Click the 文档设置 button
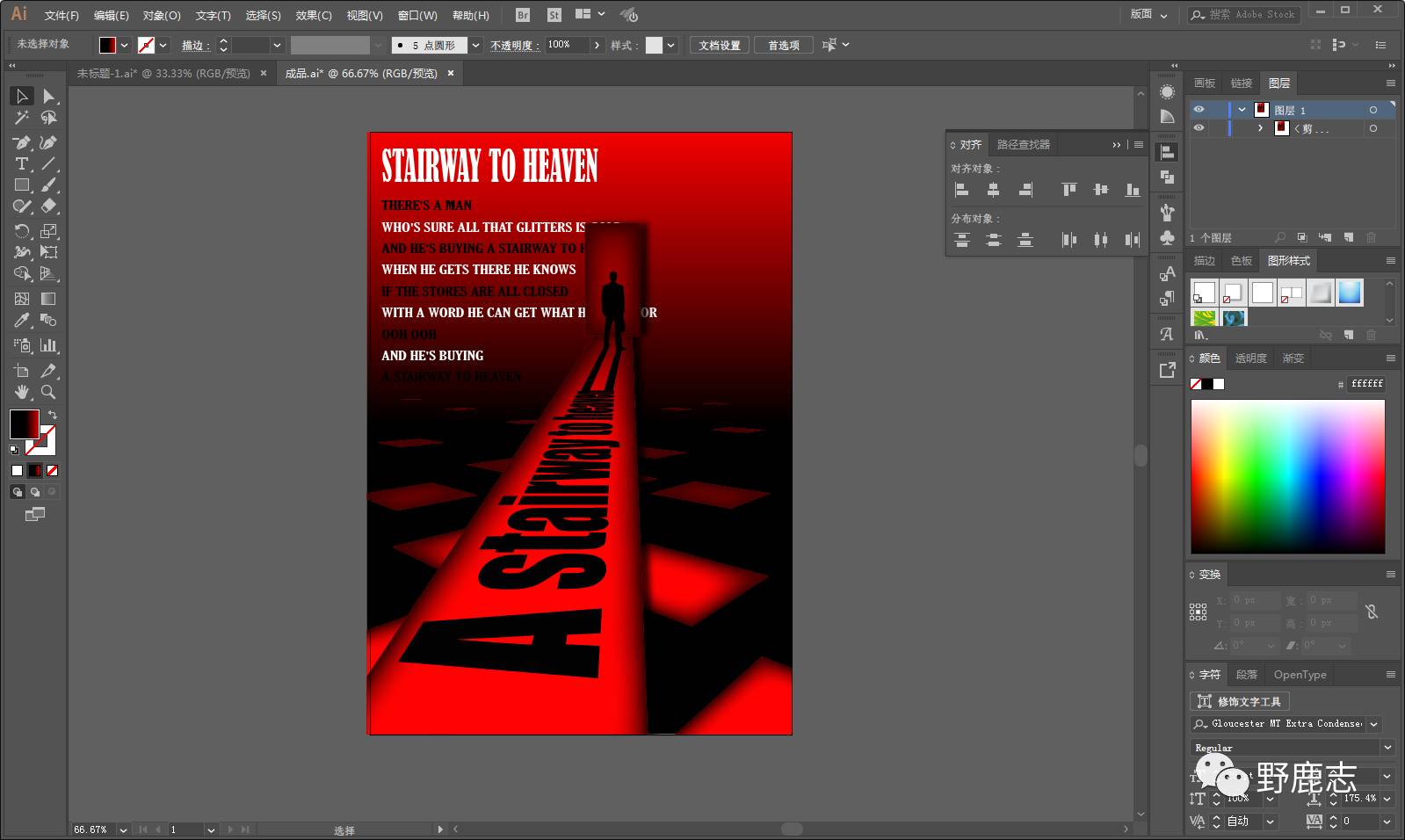Screen dimensions: 1405x840 pyautogui.click(x=719, y=45)
